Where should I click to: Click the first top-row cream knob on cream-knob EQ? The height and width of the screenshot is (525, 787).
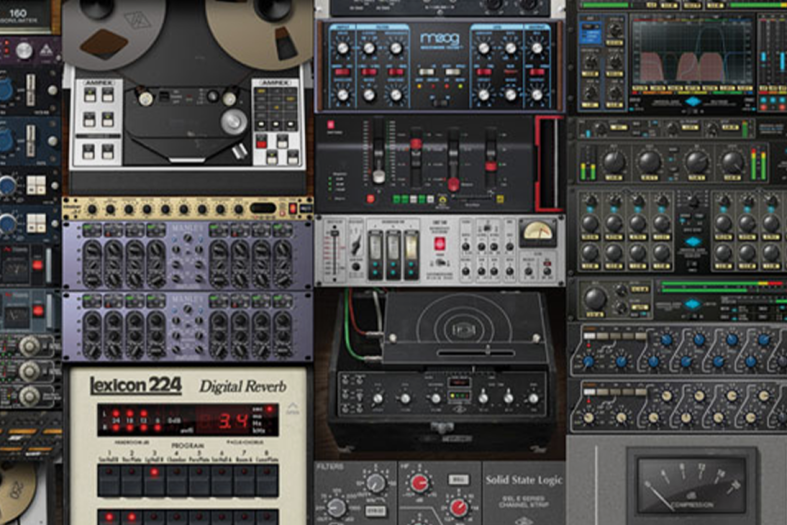[x=667, y=396]
